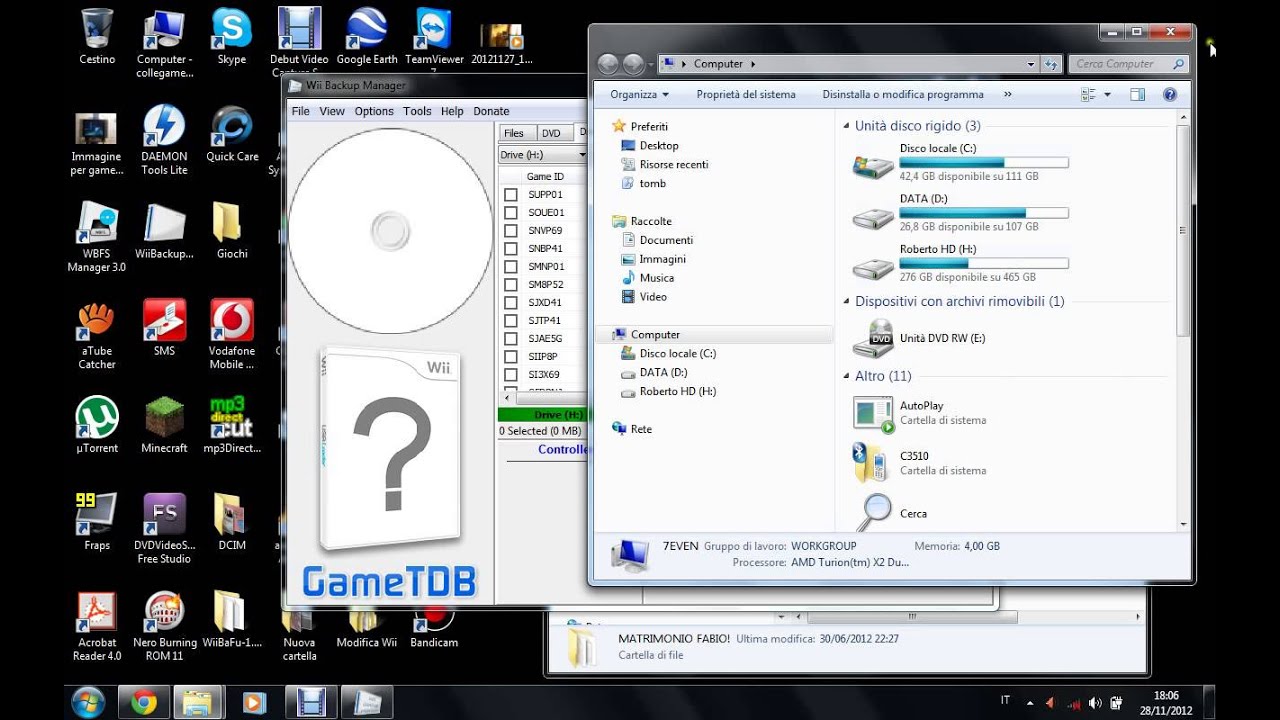This screenshot has height=720, width=1280.
Task: Open DVDVideoSoft Free Studio shortcut
Action: click(164, 529)
